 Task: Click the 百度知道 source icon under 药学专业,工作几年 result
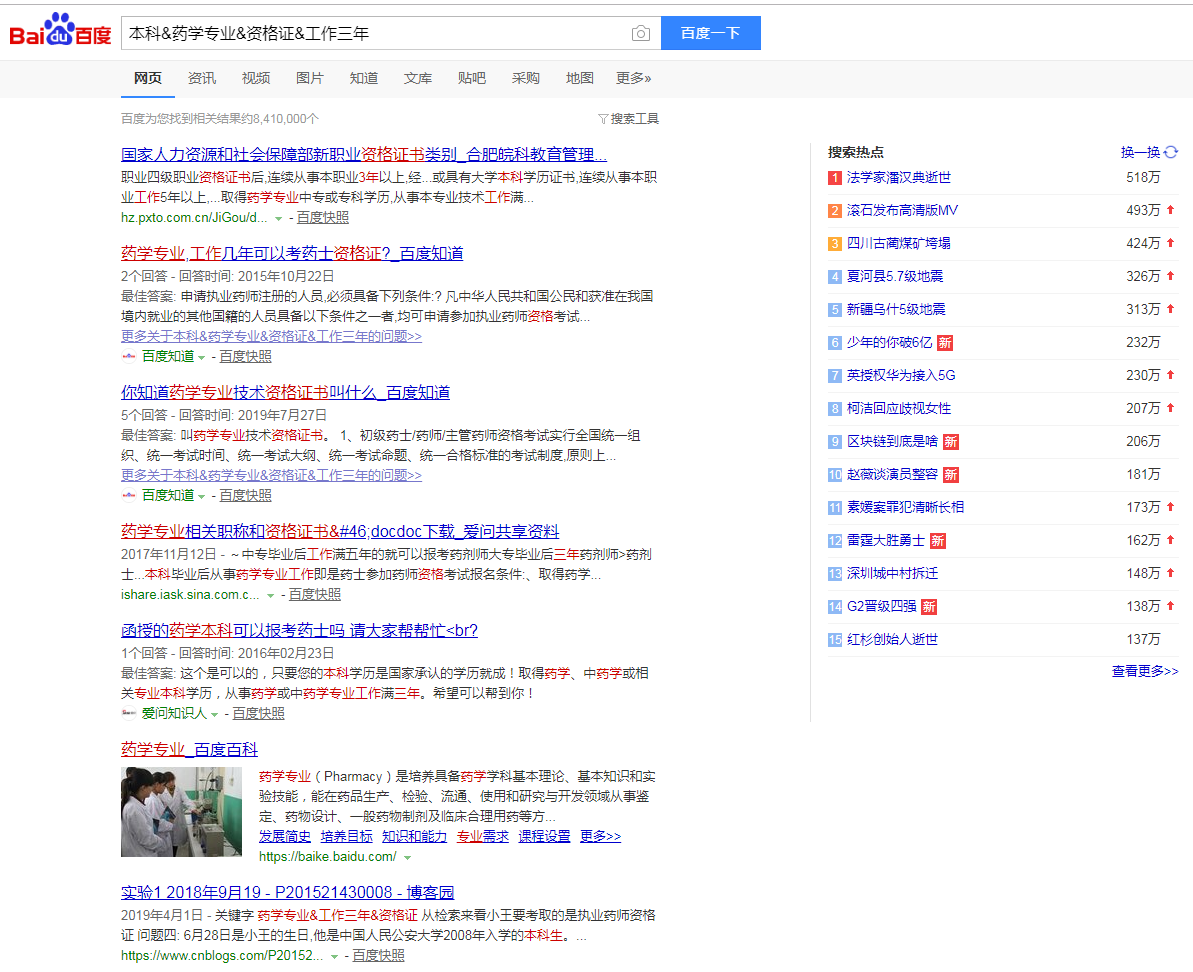[x=129, y=356]
